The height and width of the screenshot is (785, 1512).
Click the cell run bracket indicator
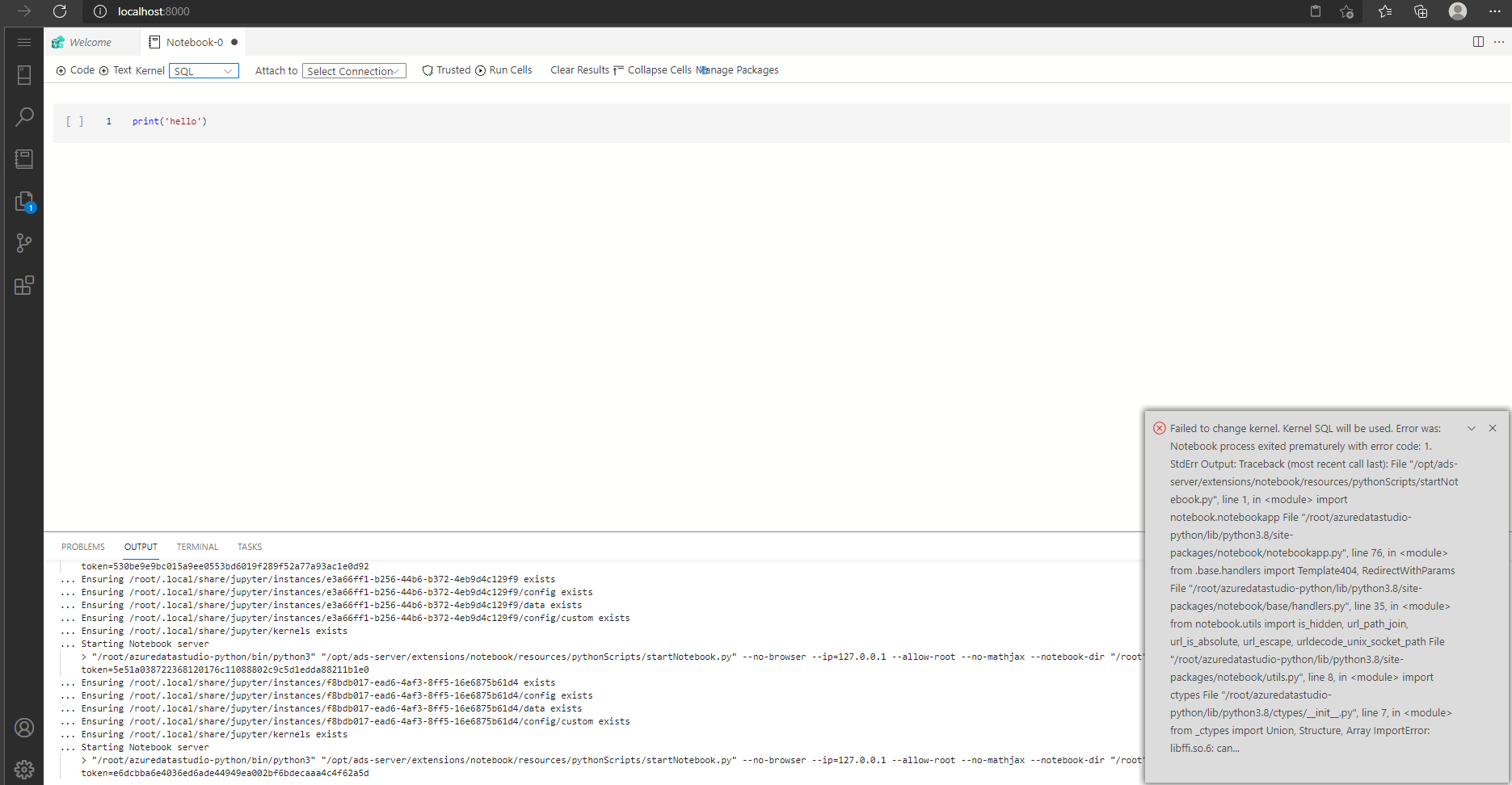(74, 121)
